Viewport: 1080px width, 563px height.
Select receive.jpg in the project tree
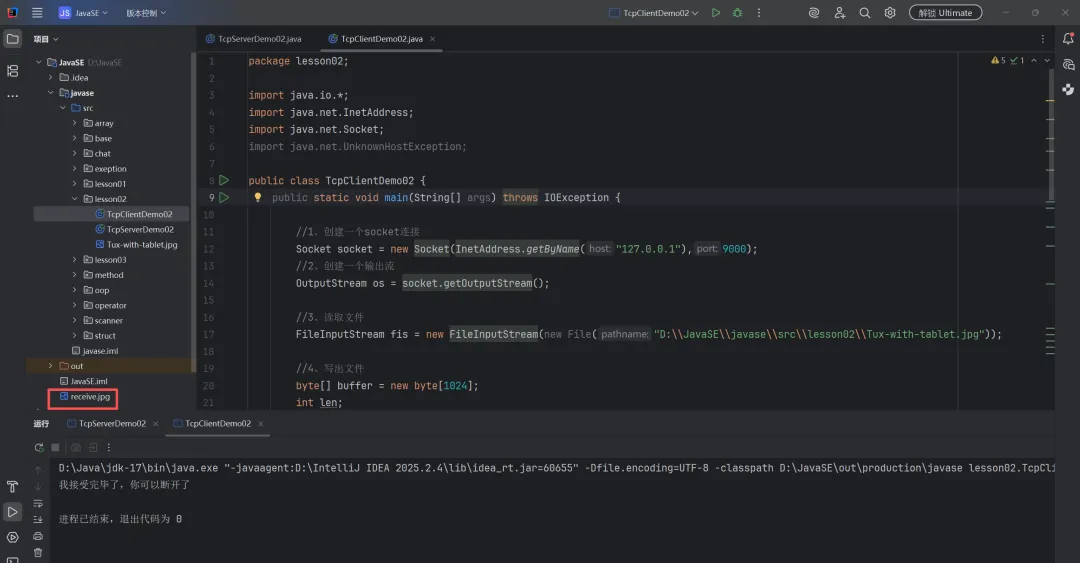89,397
